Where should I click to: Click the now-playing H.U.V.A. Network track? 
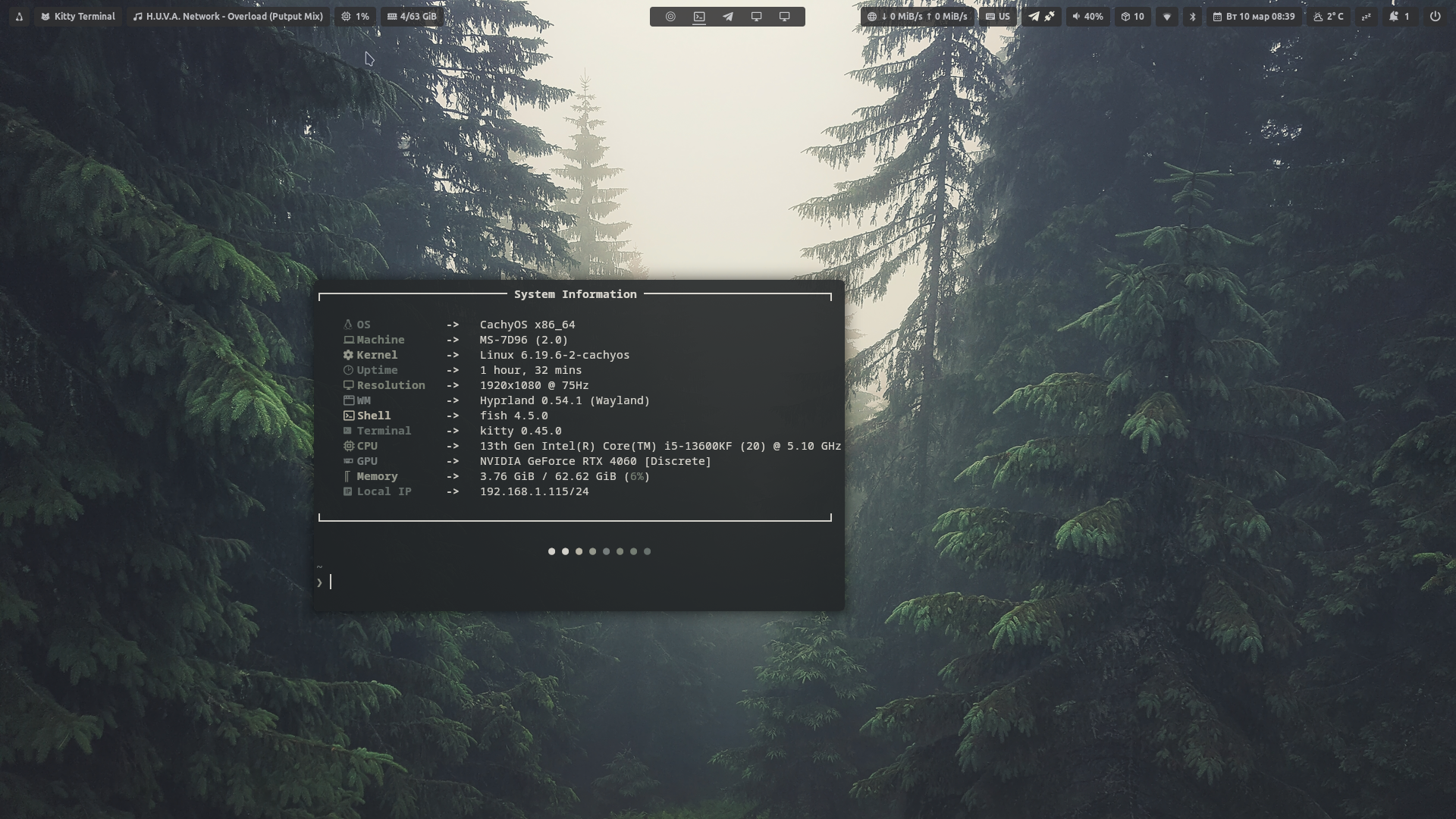click(x=227, y=16)
